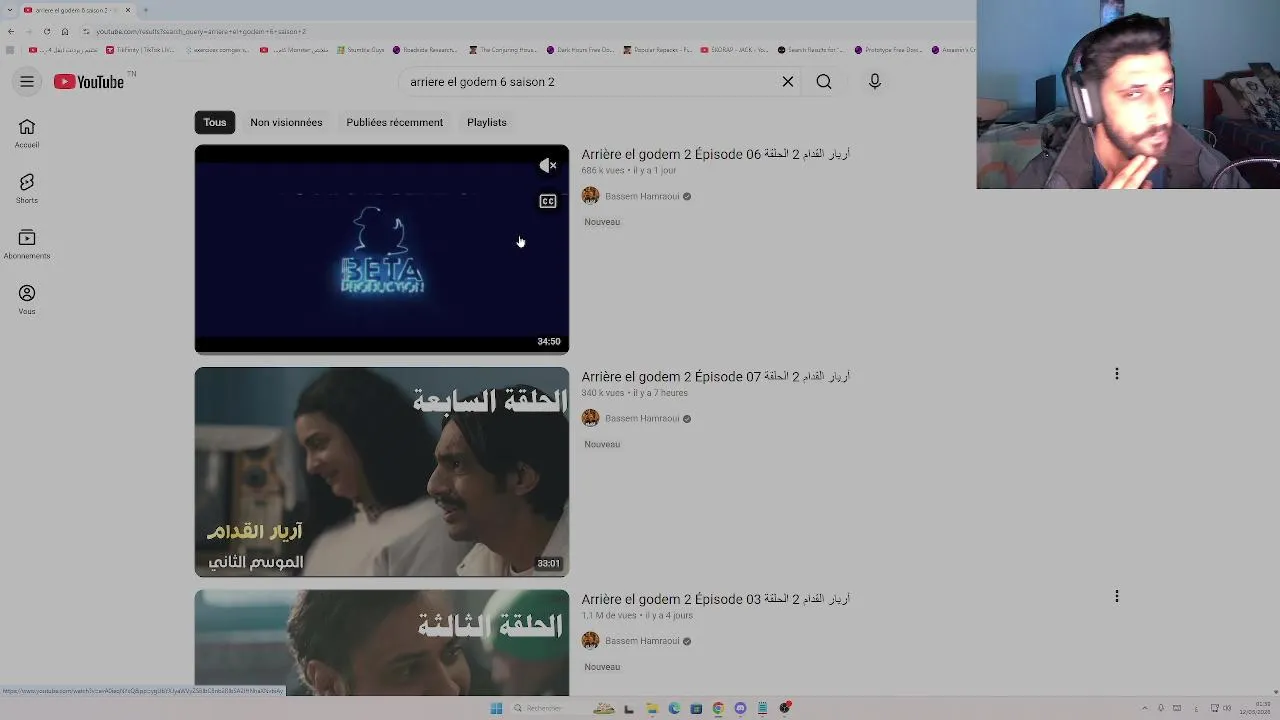Start voice search with the microphone
Screen dimensions: 1280x720
tap(875, 82)
